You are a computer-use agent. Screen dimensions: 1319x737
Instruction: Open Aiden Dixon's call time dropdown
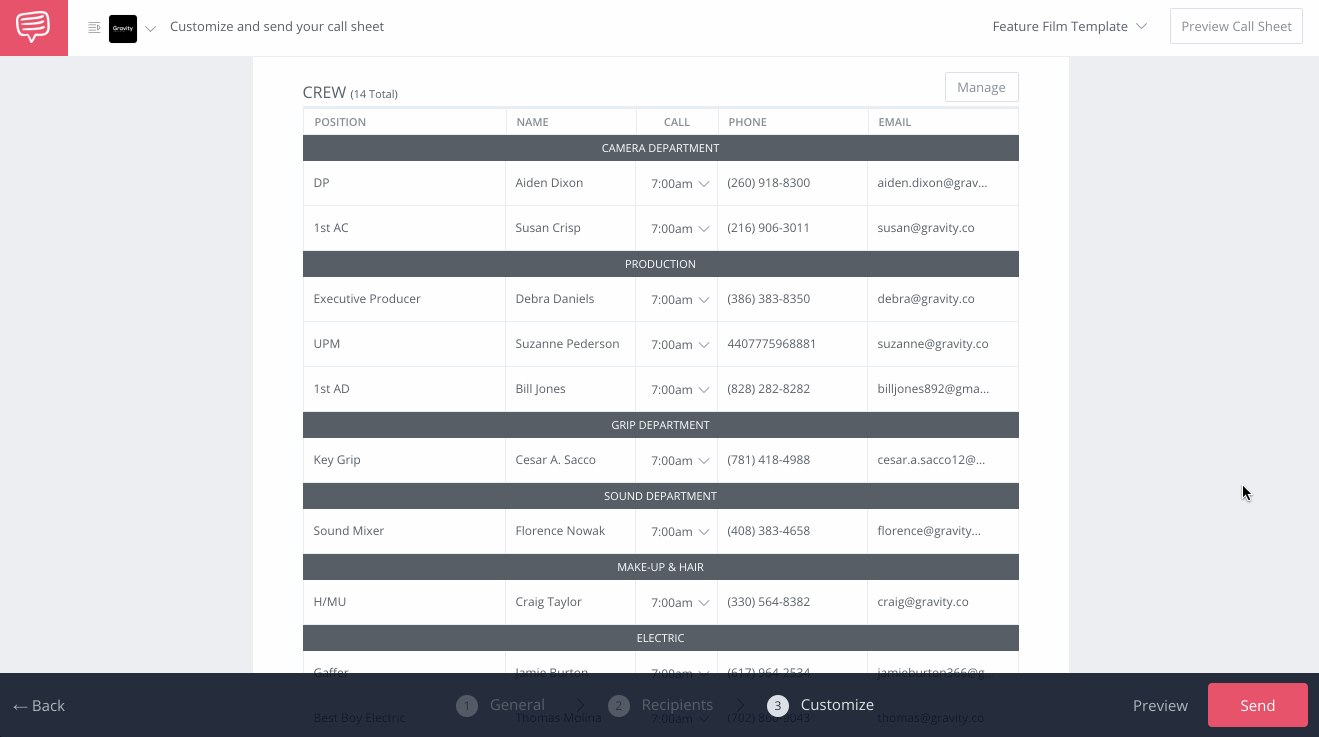coord(677,184)
